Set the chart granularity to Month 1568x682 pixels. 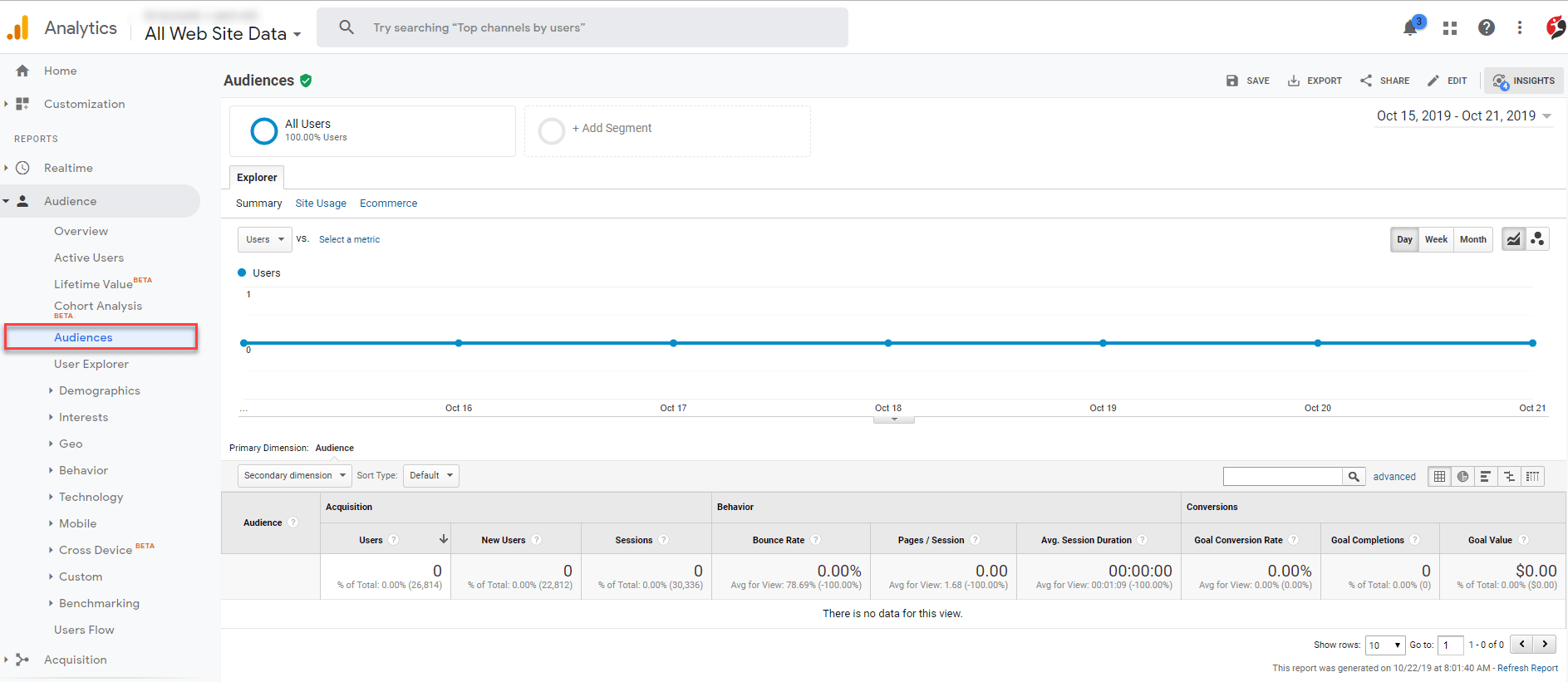pyautogui.click(x=1473, y=239)
